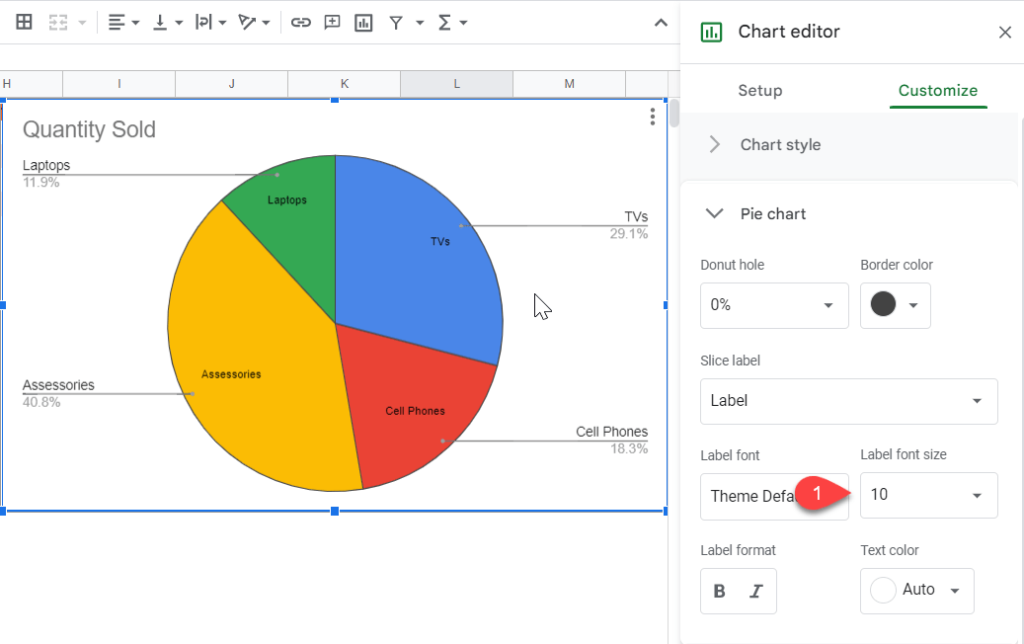Click the borders toolbar icon
This screenshot has width=1024, height=644.
(24, 22)
